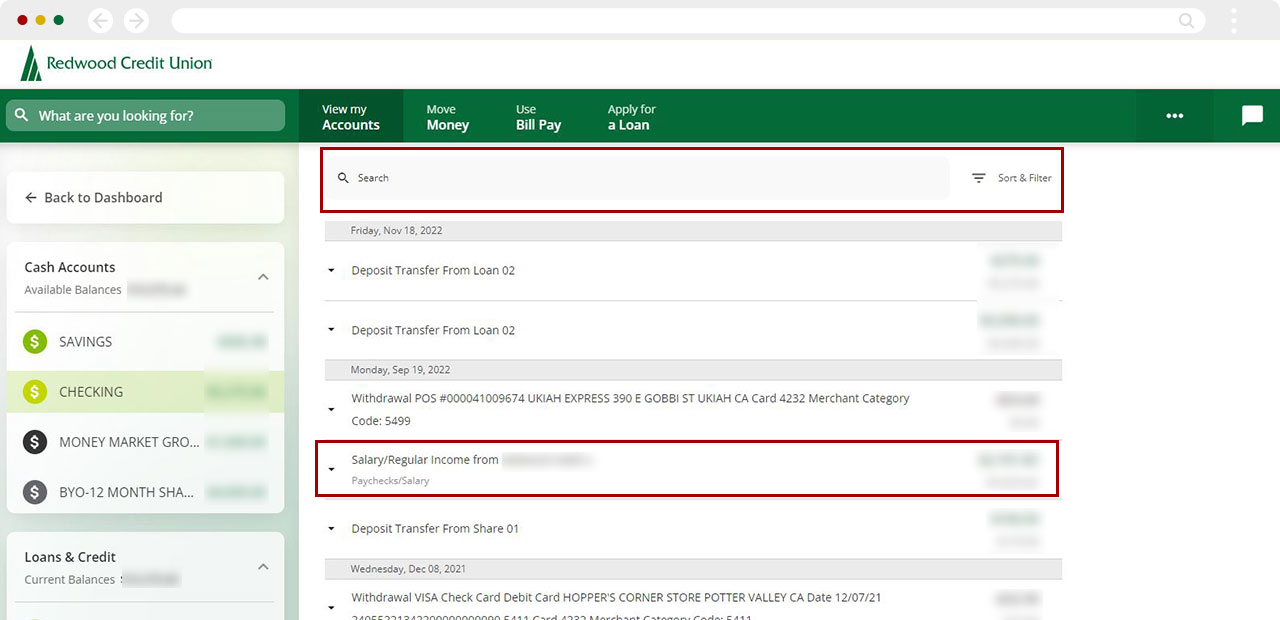Expand the Salary/Regular Income transaction
This screenshot has height=620, width=1280.
click(331, 470)
